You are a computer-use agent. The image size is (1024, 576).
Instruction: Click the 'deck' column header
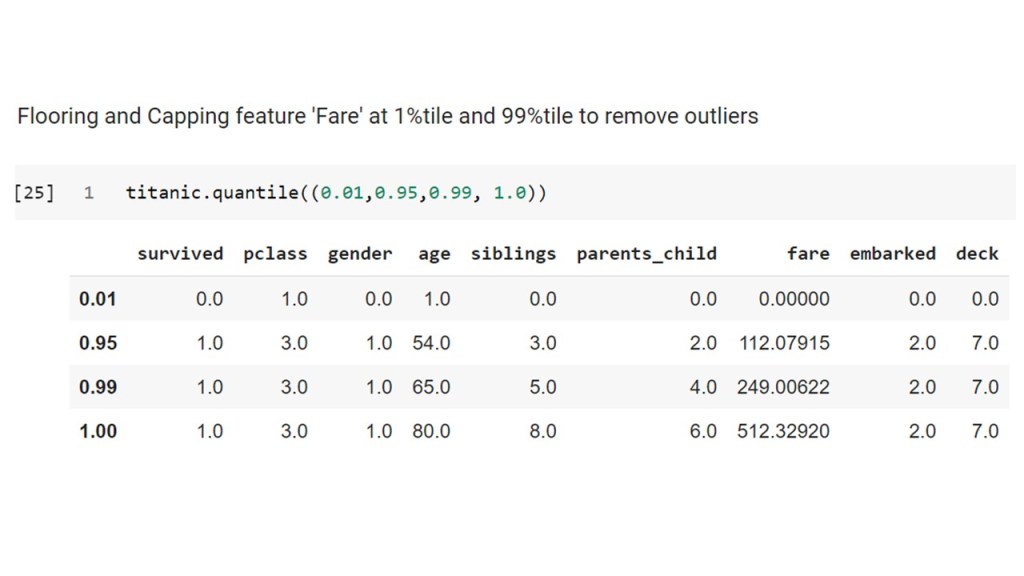pos(977,254)
